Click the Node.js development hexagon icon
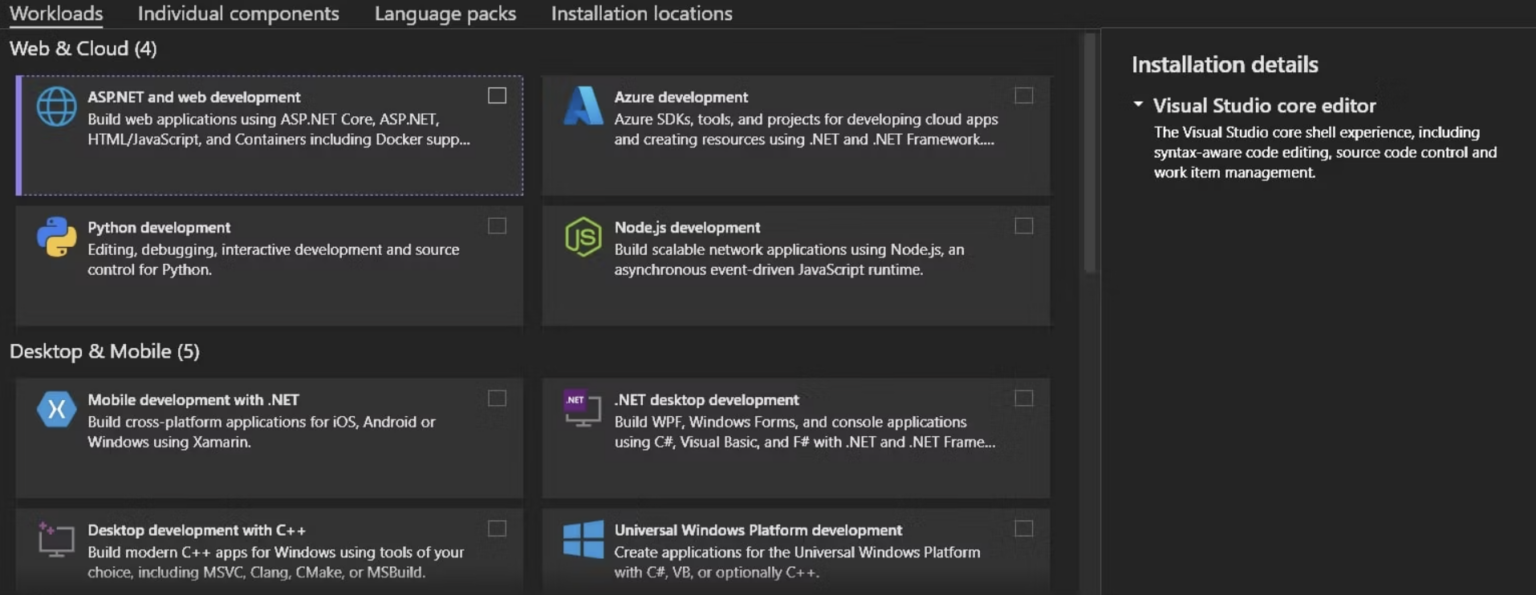Image resolution: width=1536 pixels, height=595 pixels. 583,238
